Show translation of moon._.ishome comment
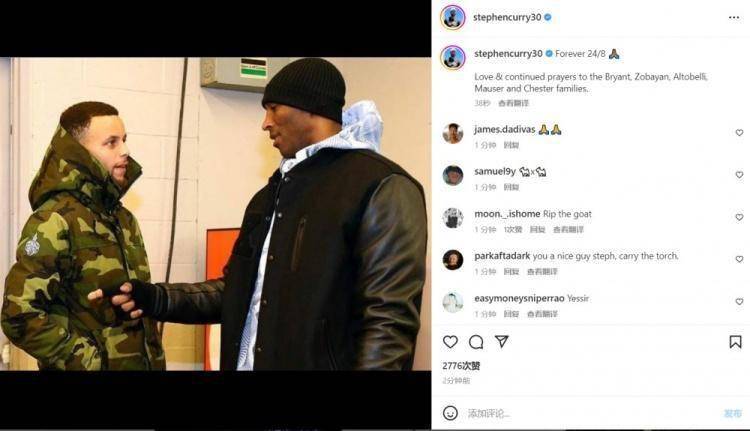This screenshot has width=750, height=431. (x=568, y=230)
